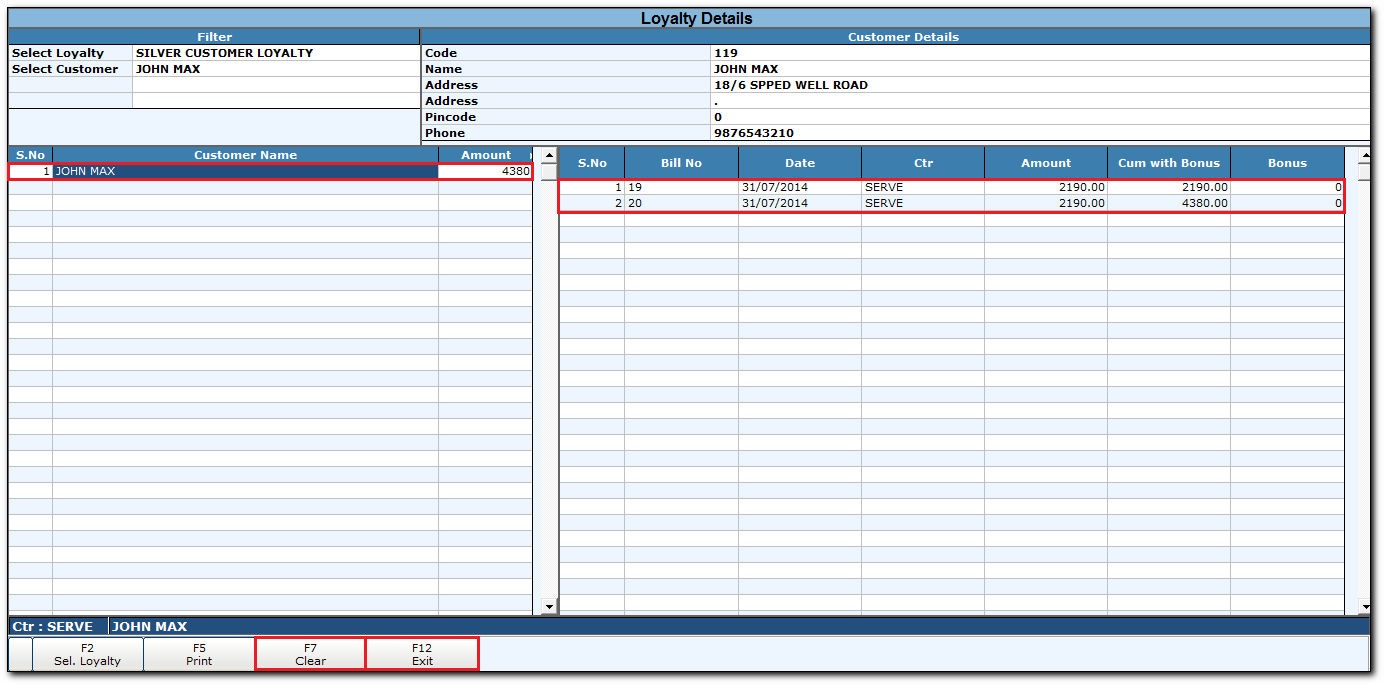The height and width of the screenshot is (685, 1384).
Task: Click up arrow of customer list scrollbar
Action: coord(548,155)
